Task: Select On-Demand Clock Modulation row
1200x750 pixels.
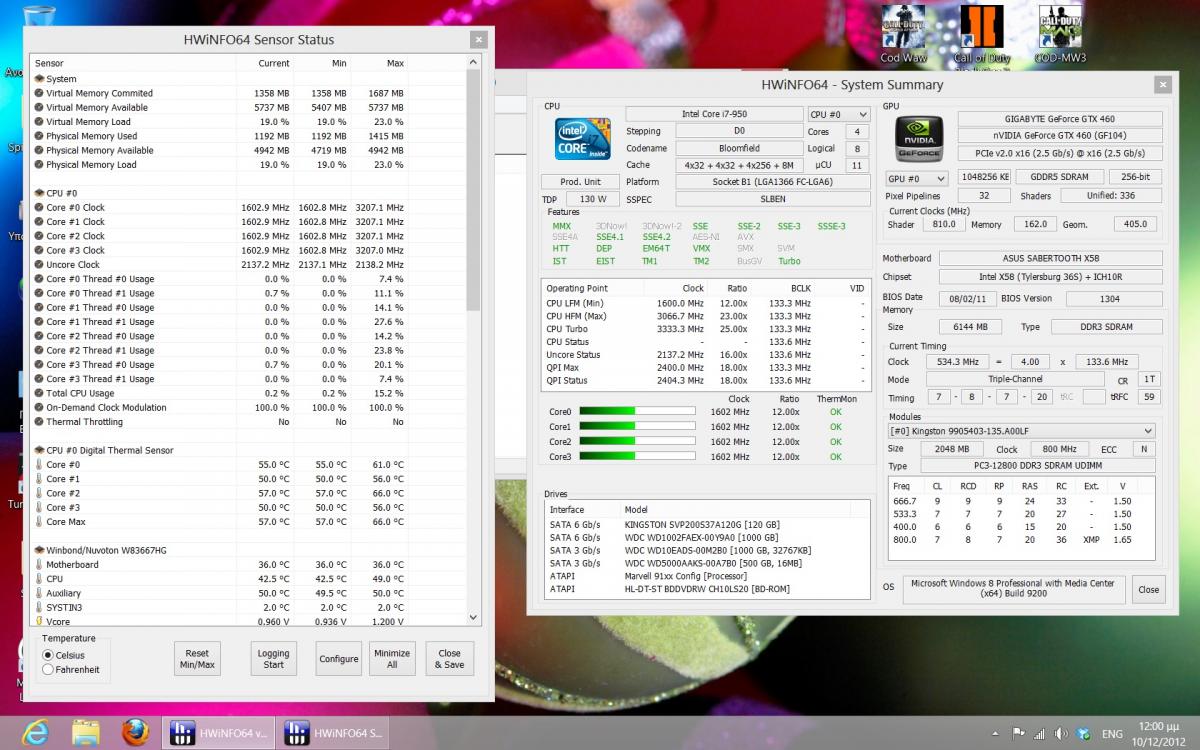Action: [x=219, y=407]
